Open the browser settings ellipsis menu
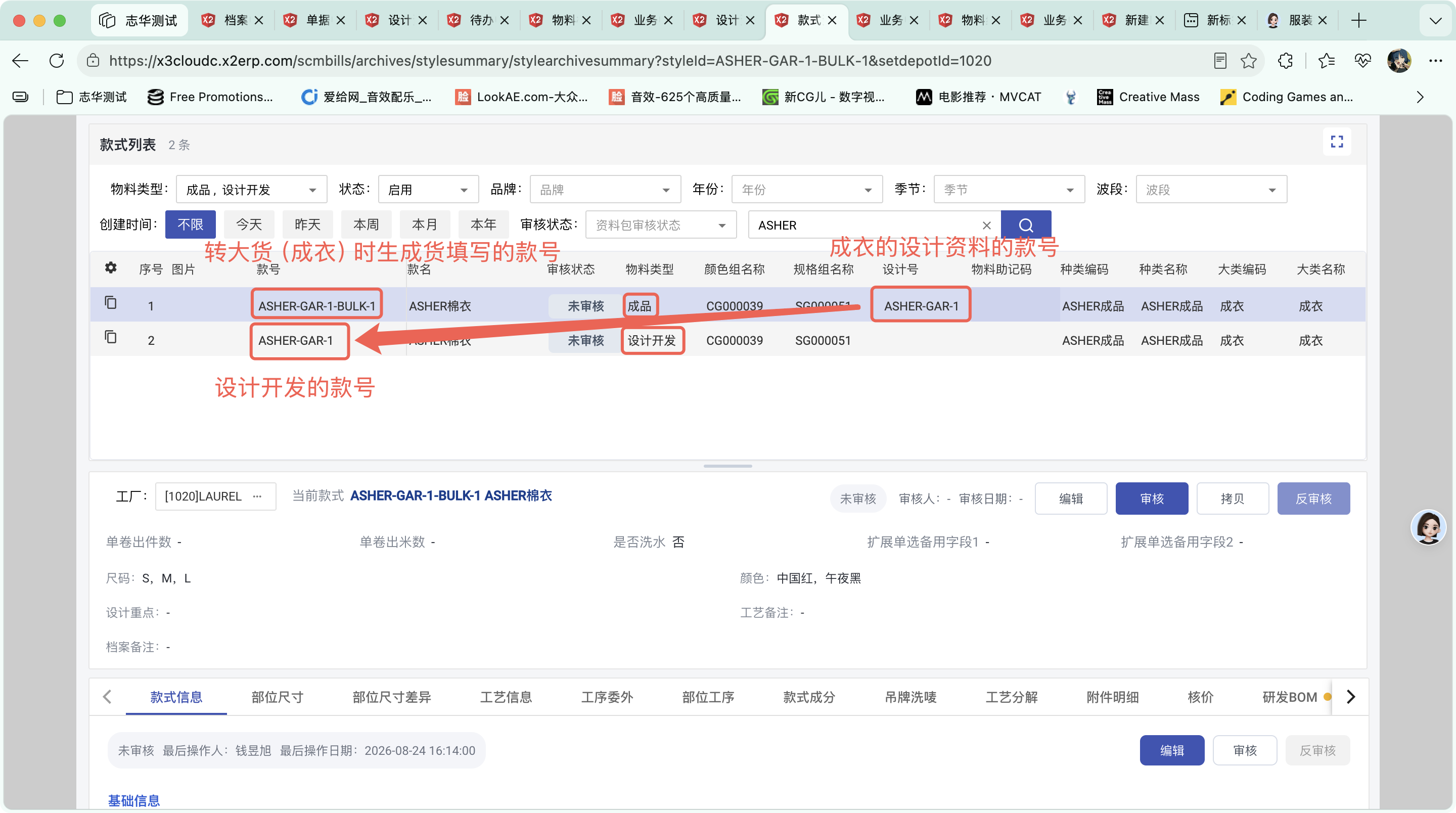Viewport: 1456px width, 813px height. pos(1436,61)
